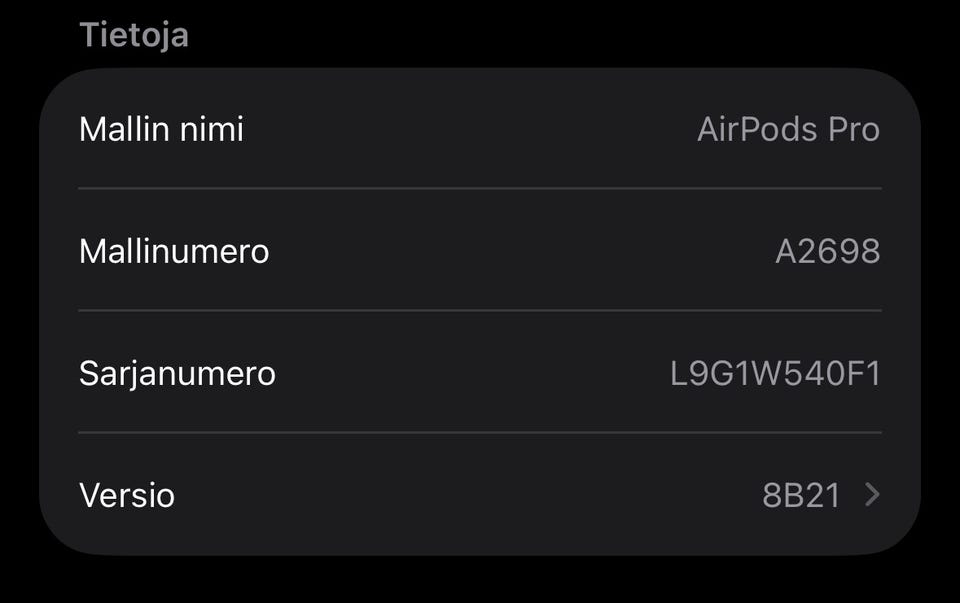Screen dimensions: 960x603
Task: Click the black background below the info card
Action: pos(480,580)
